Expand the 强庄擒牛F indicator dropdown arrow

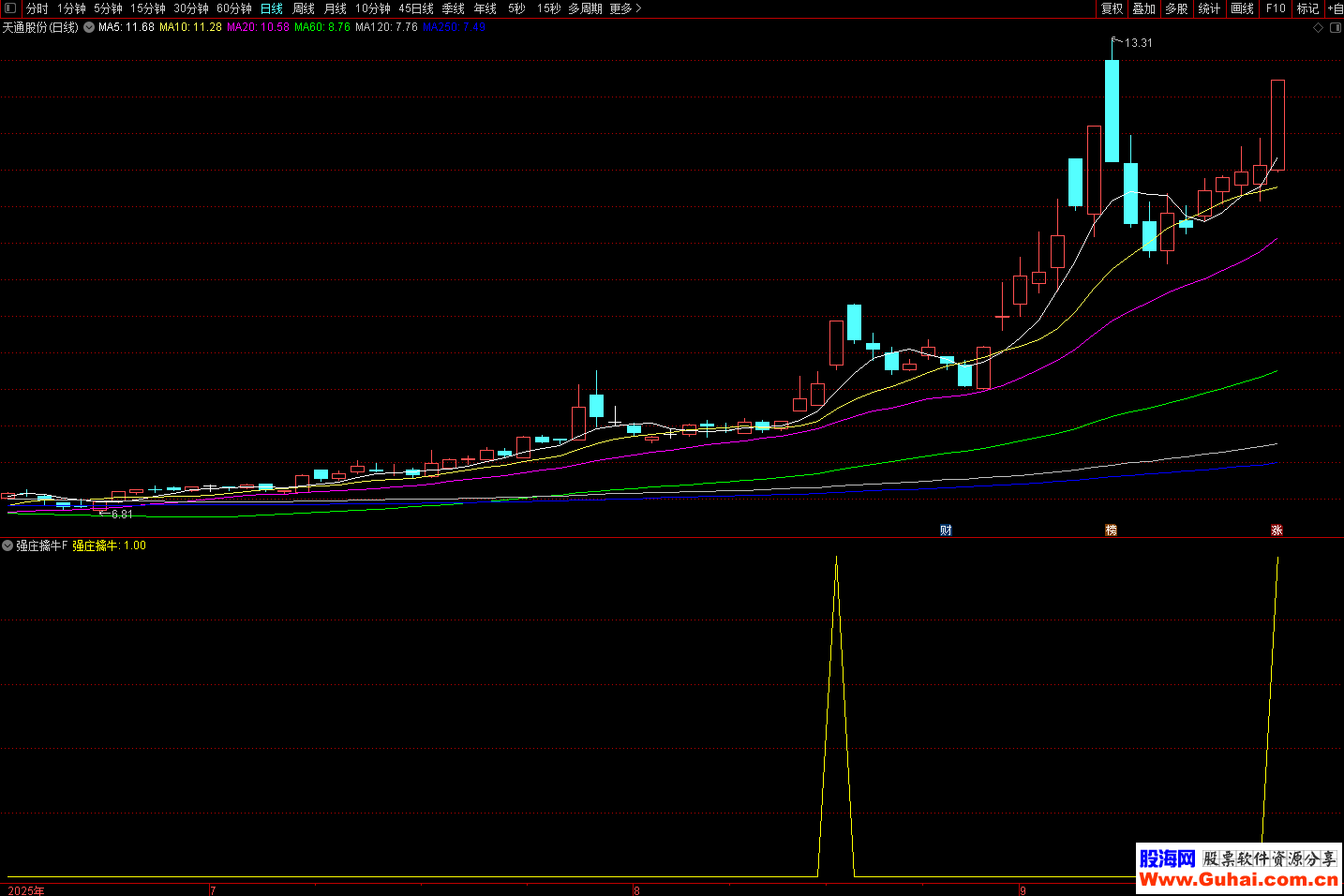pos(7,545)
